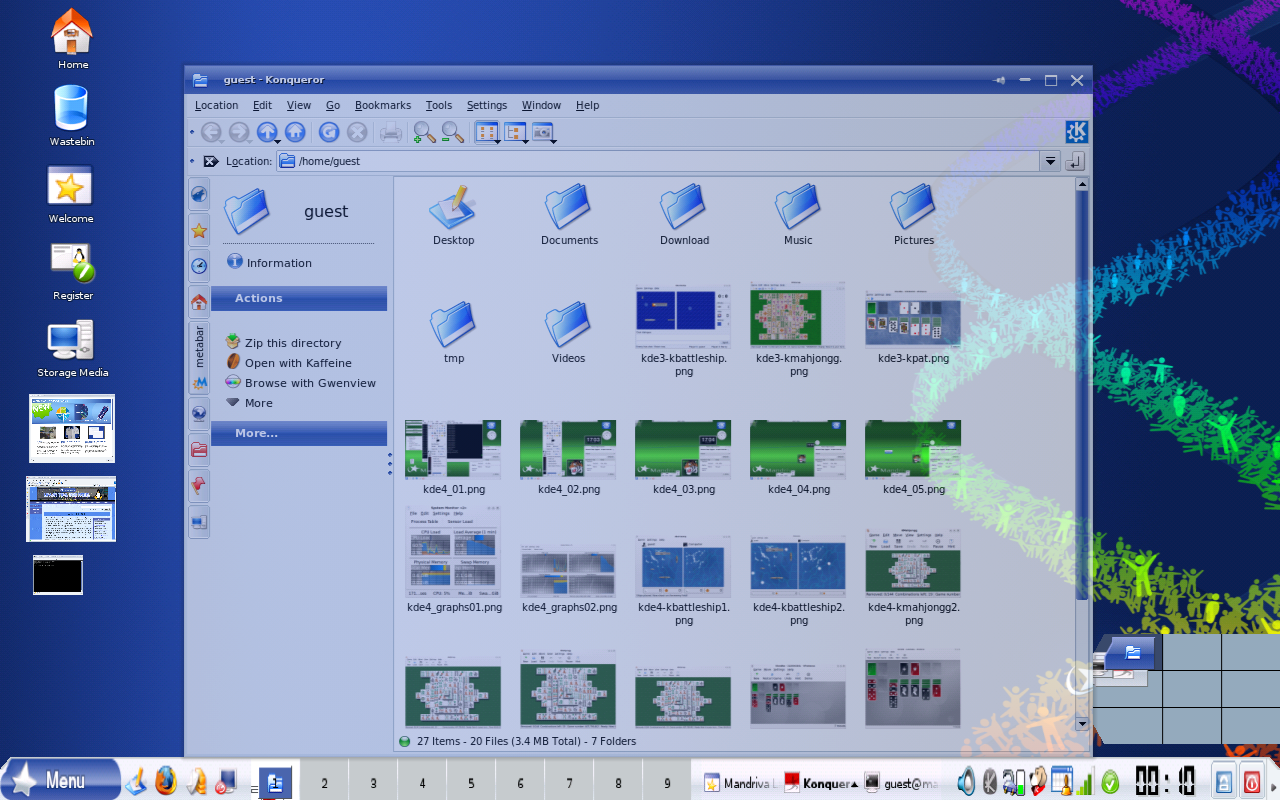The width and height of the screenshot is (1280, 800).
Task: Click the red logout button in panel
Action: tap(1252, 780)
